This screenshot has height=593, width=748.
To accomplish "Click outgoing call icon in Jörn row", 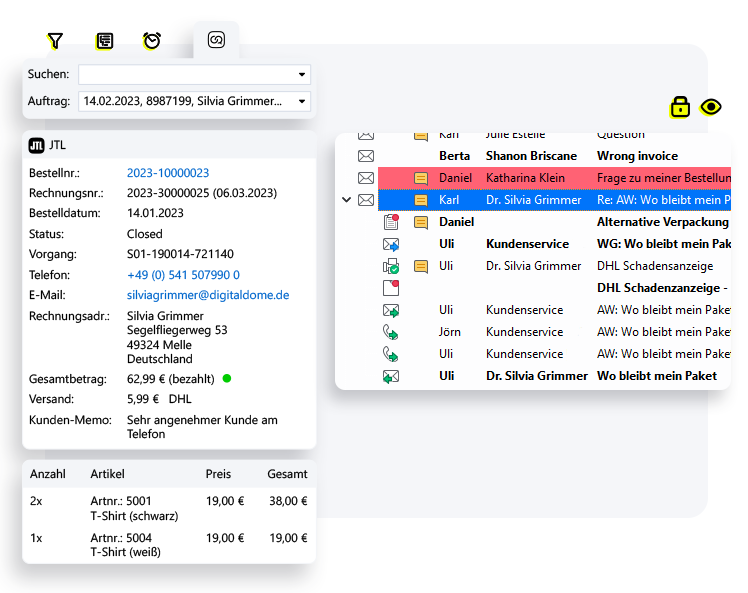I will 391,332.
